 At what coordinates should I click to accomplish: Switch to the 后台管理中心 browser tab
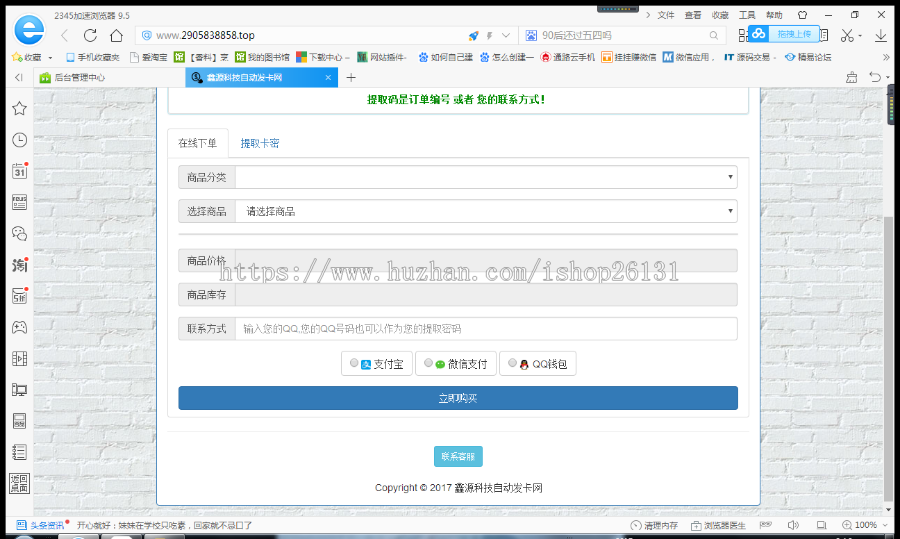108,77
